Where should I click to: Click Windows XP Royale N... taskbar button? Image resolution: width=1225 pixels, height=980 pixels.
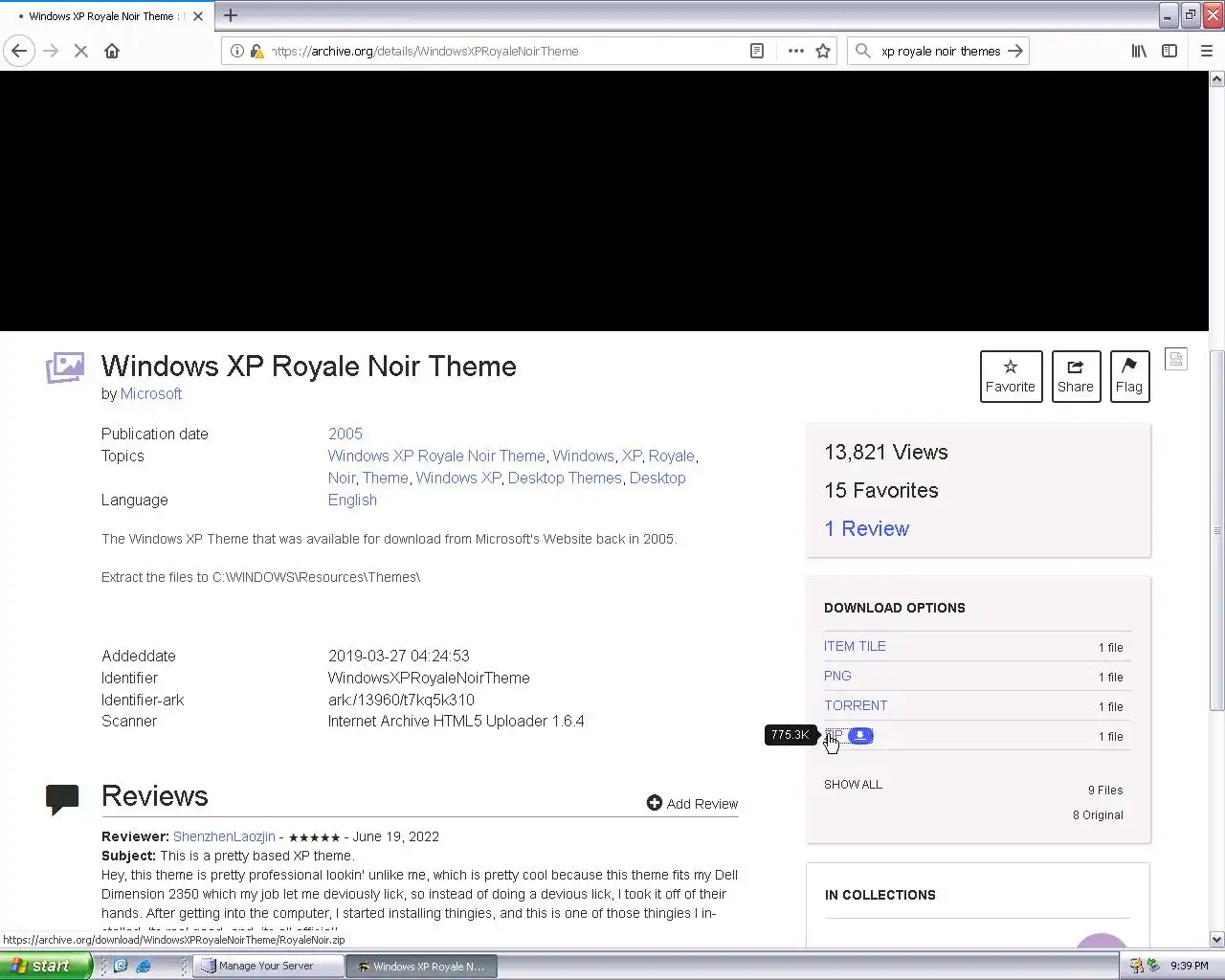pyautogui.click(x=421, y=966)
